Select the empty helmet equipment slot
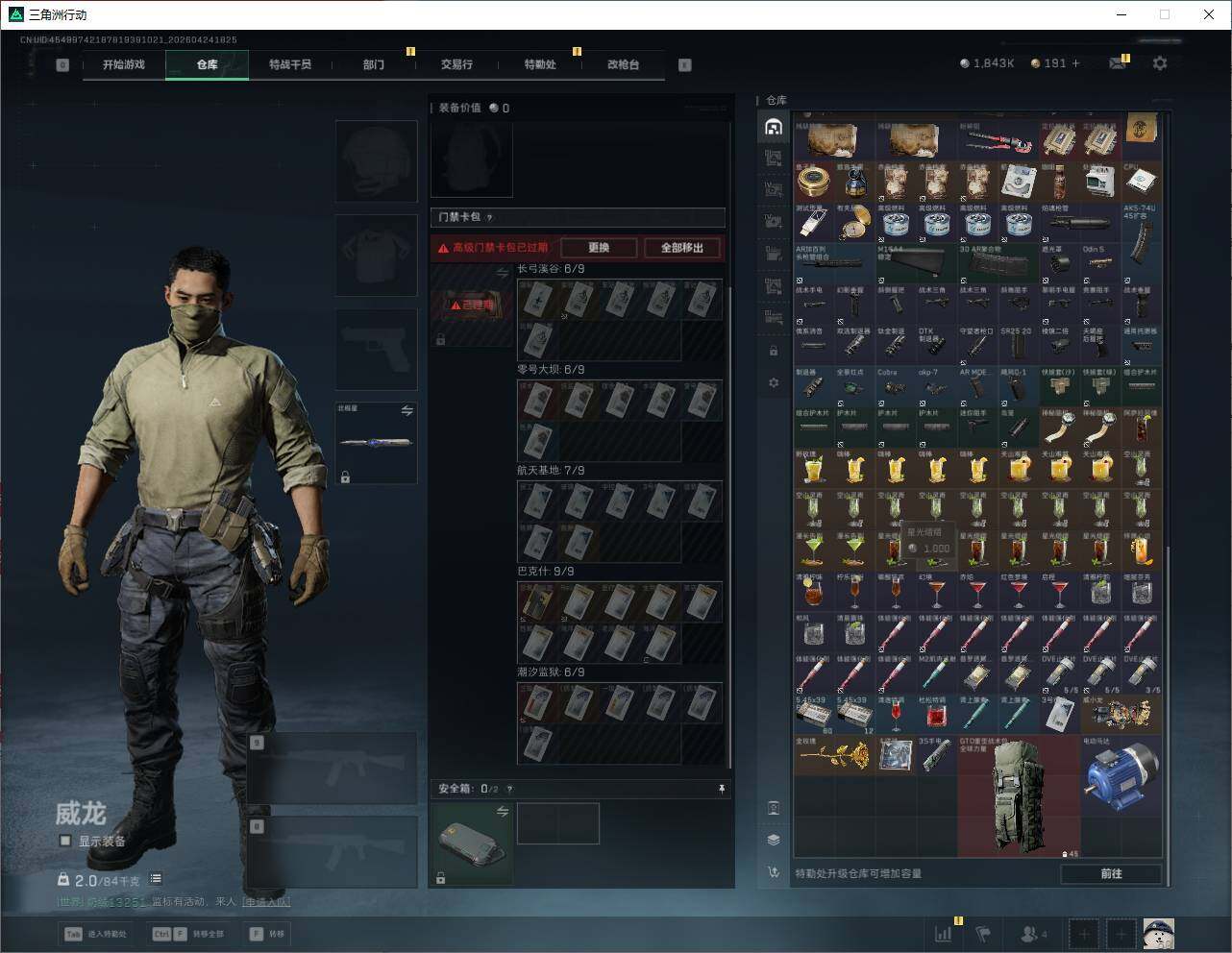1232x953 pixels. pos(376,160)
